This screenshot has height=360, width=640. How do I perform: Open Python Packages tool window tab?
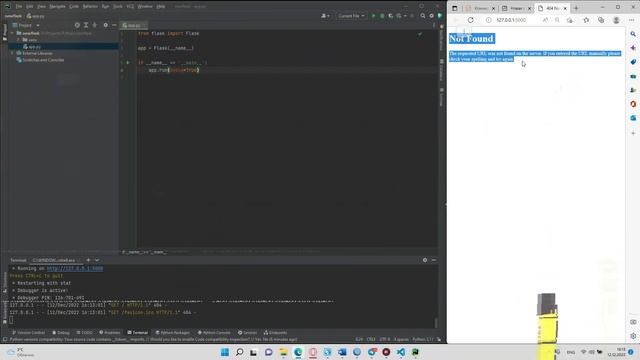[173, 333]
